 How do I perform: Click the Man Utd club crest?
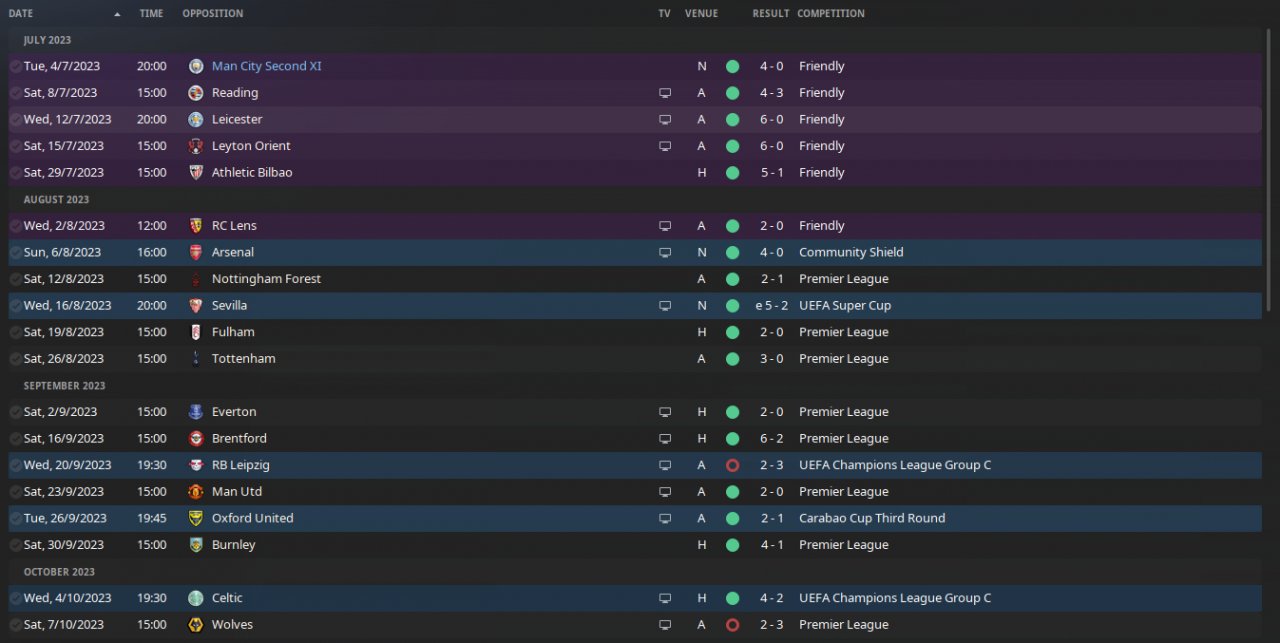pos(196,492)
